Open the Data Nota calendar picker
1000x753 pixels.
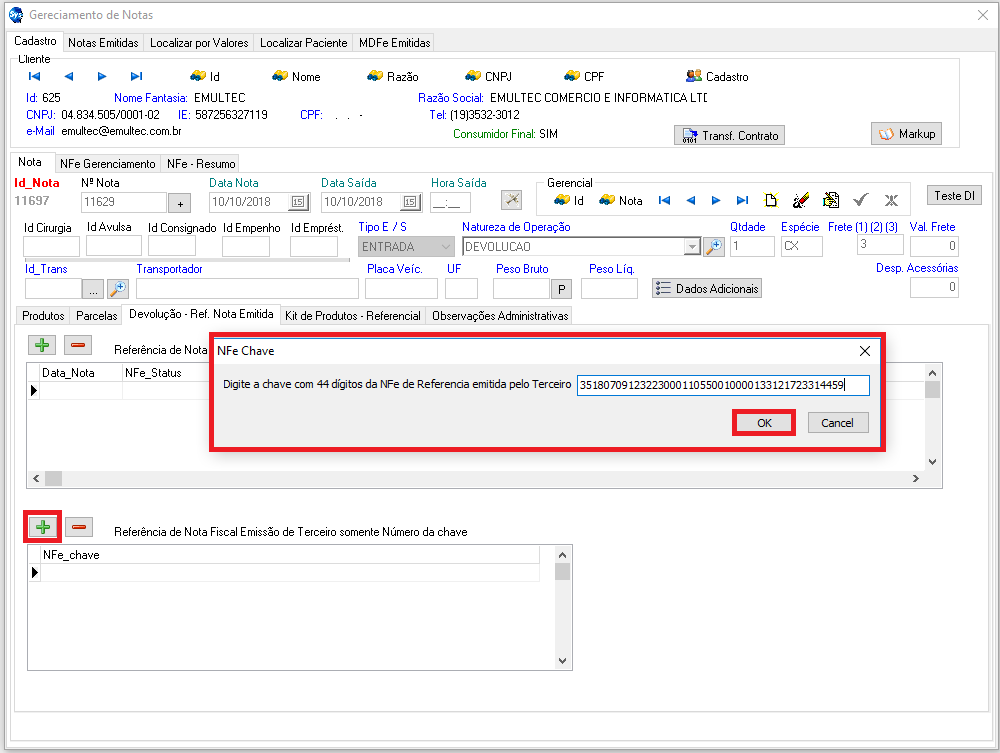(298, 202)
